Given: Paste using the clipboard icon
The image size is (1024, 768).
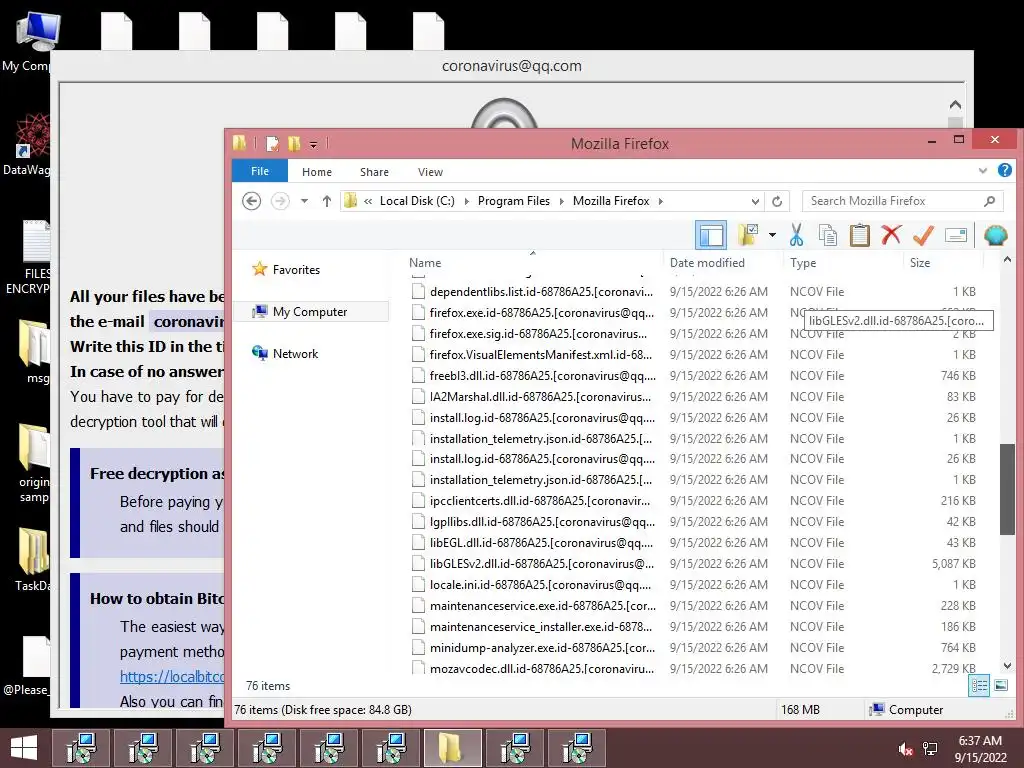Looking at the screenshot, I should 859,235.
